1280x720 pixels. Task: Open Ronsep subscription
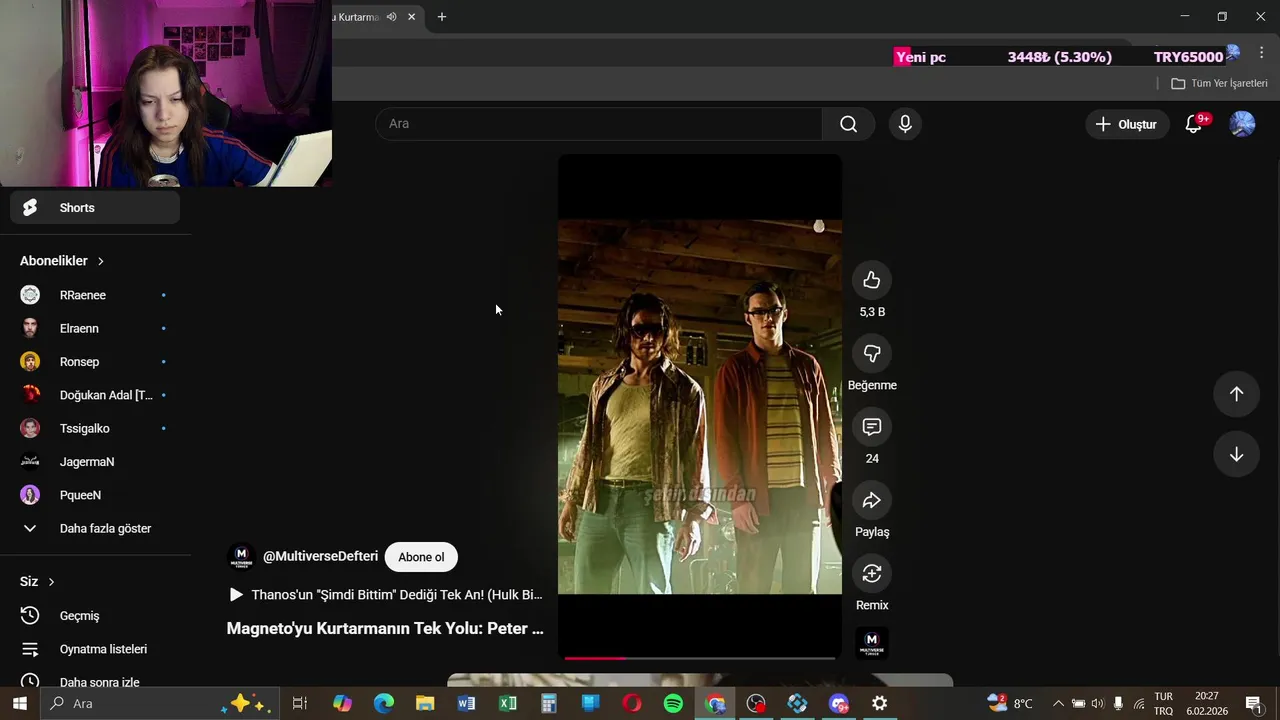click(95, 362)
